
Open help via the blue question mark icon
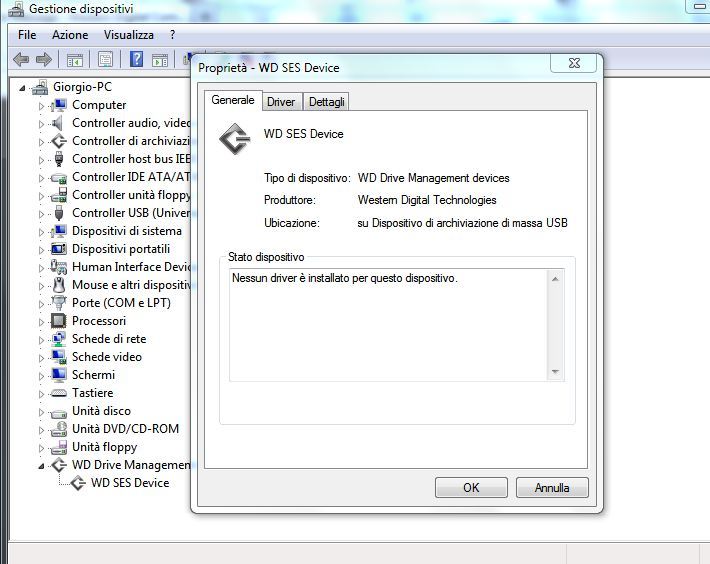click(136, 59)
